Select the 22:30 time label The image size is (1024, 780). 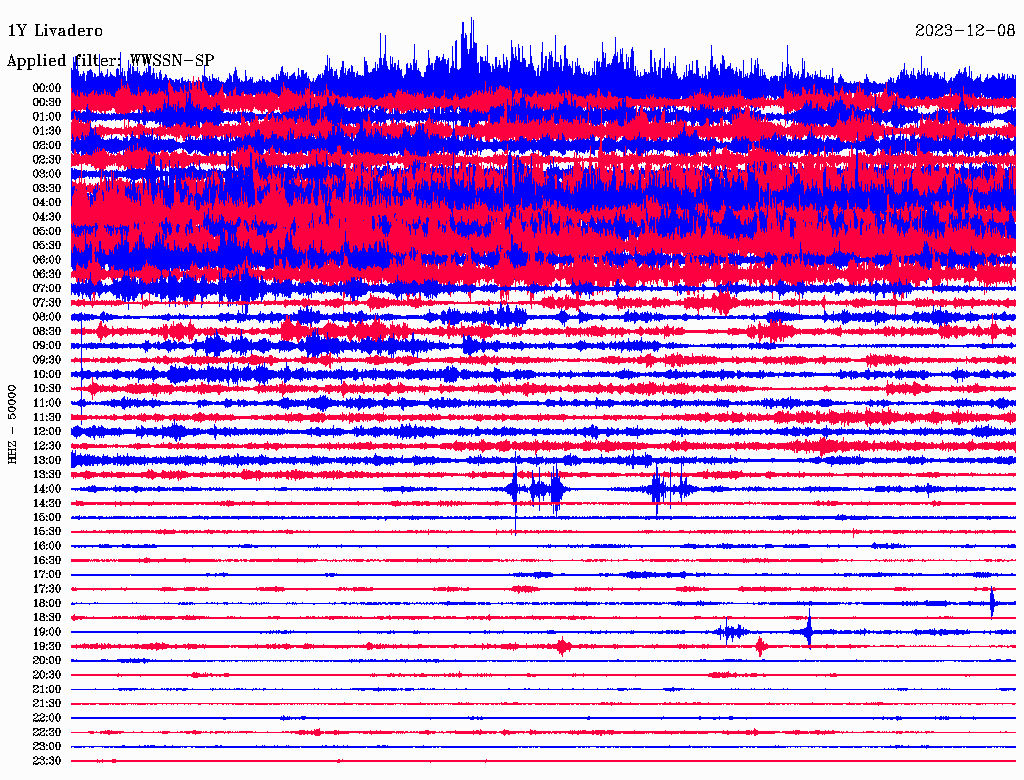click(46, 733)
